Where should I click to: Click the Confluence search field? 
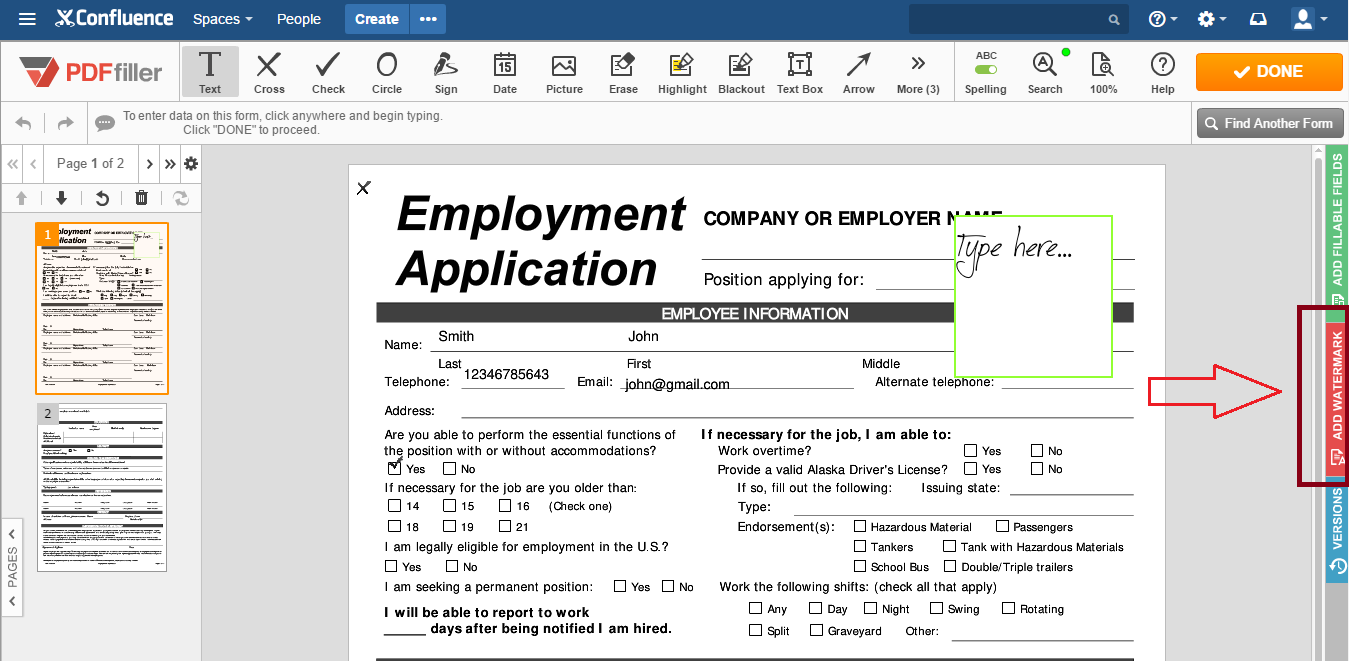coord(1018,19)
